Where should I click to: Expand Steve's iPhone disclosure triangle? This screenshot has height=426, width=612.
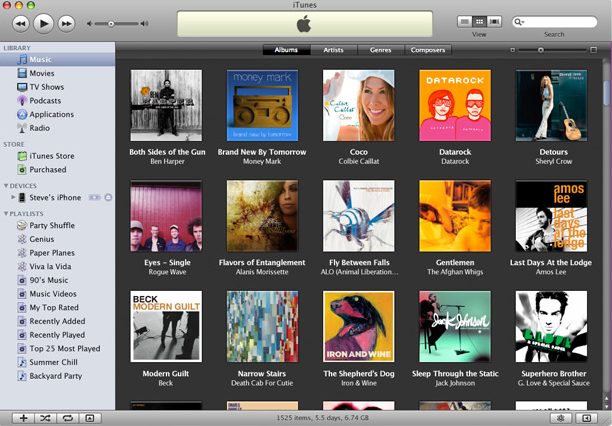click(13, 198)
